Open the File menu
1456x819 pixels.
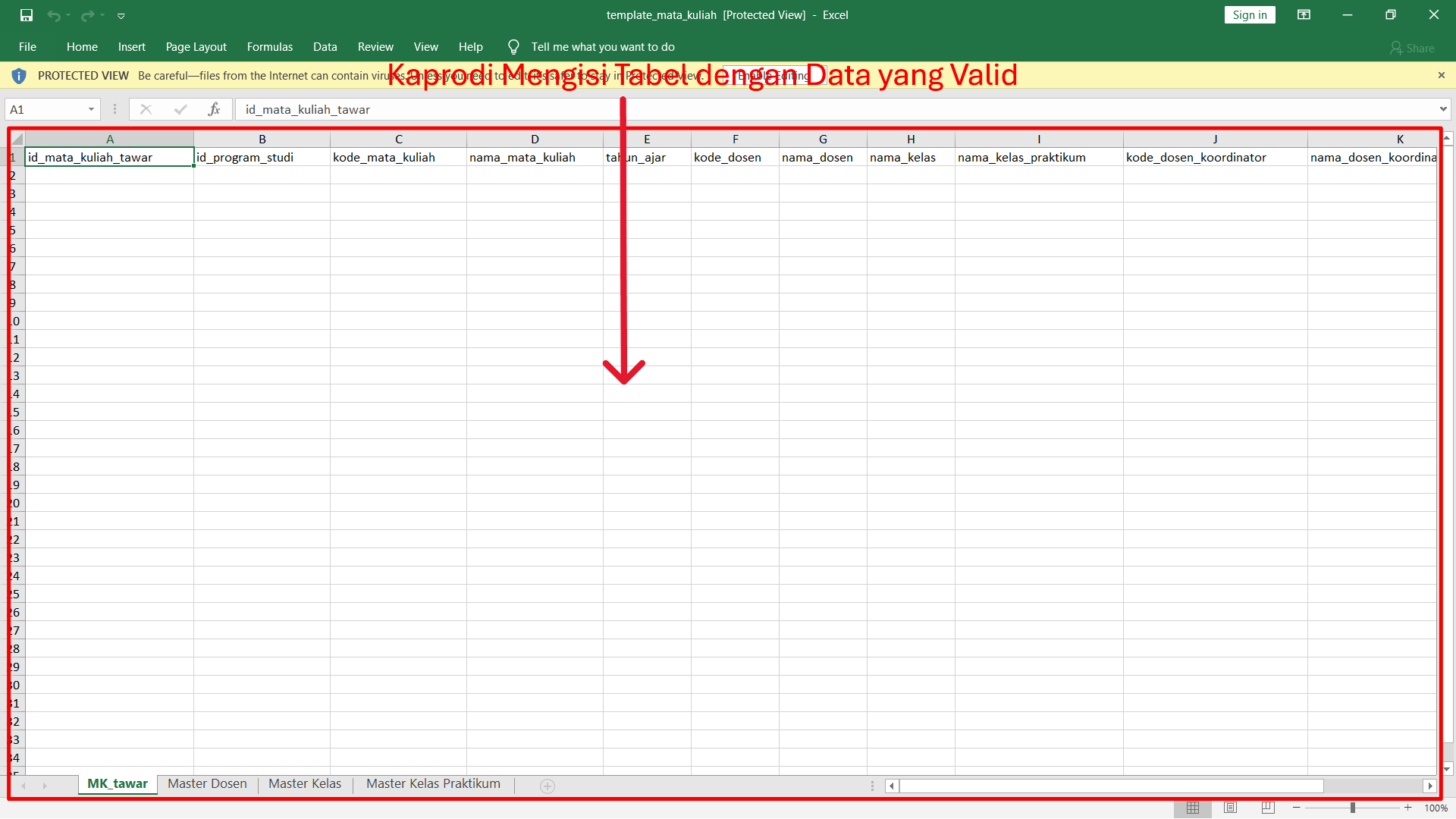pos(27,47)
